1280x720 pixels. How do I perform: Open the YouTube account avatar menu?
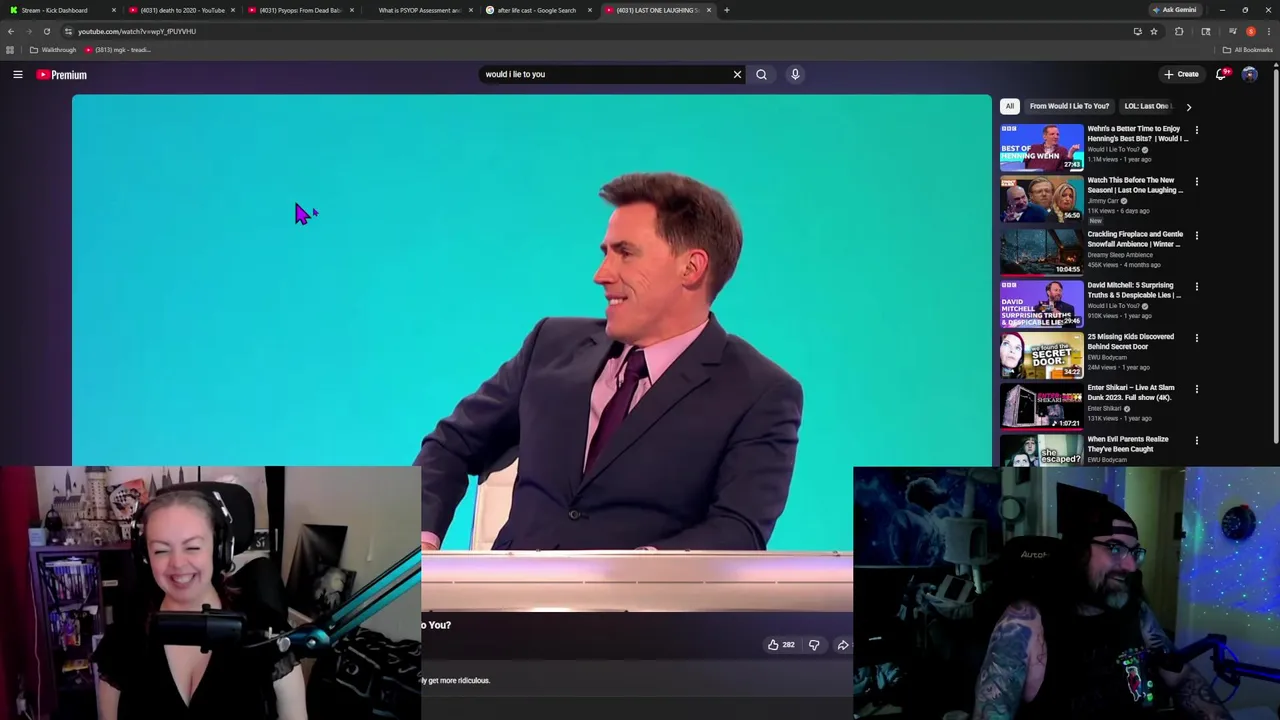coord(1249,74)
